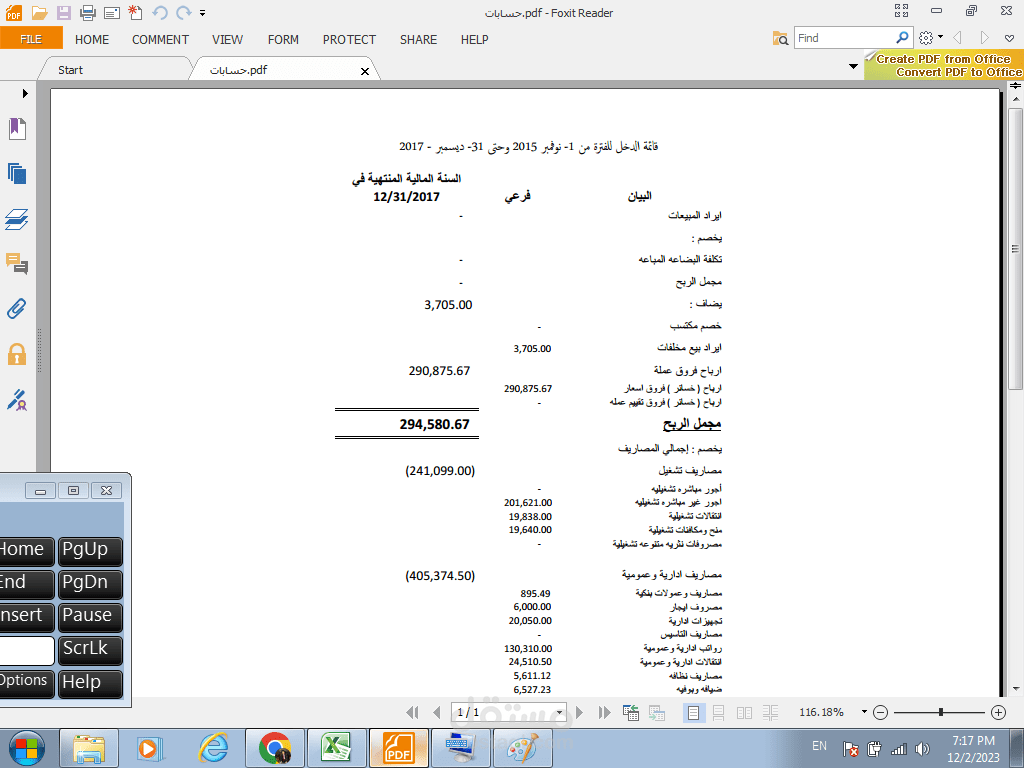Screen dimensions: 1024x768
Task: Go to the last page
Action: (605, 712)
